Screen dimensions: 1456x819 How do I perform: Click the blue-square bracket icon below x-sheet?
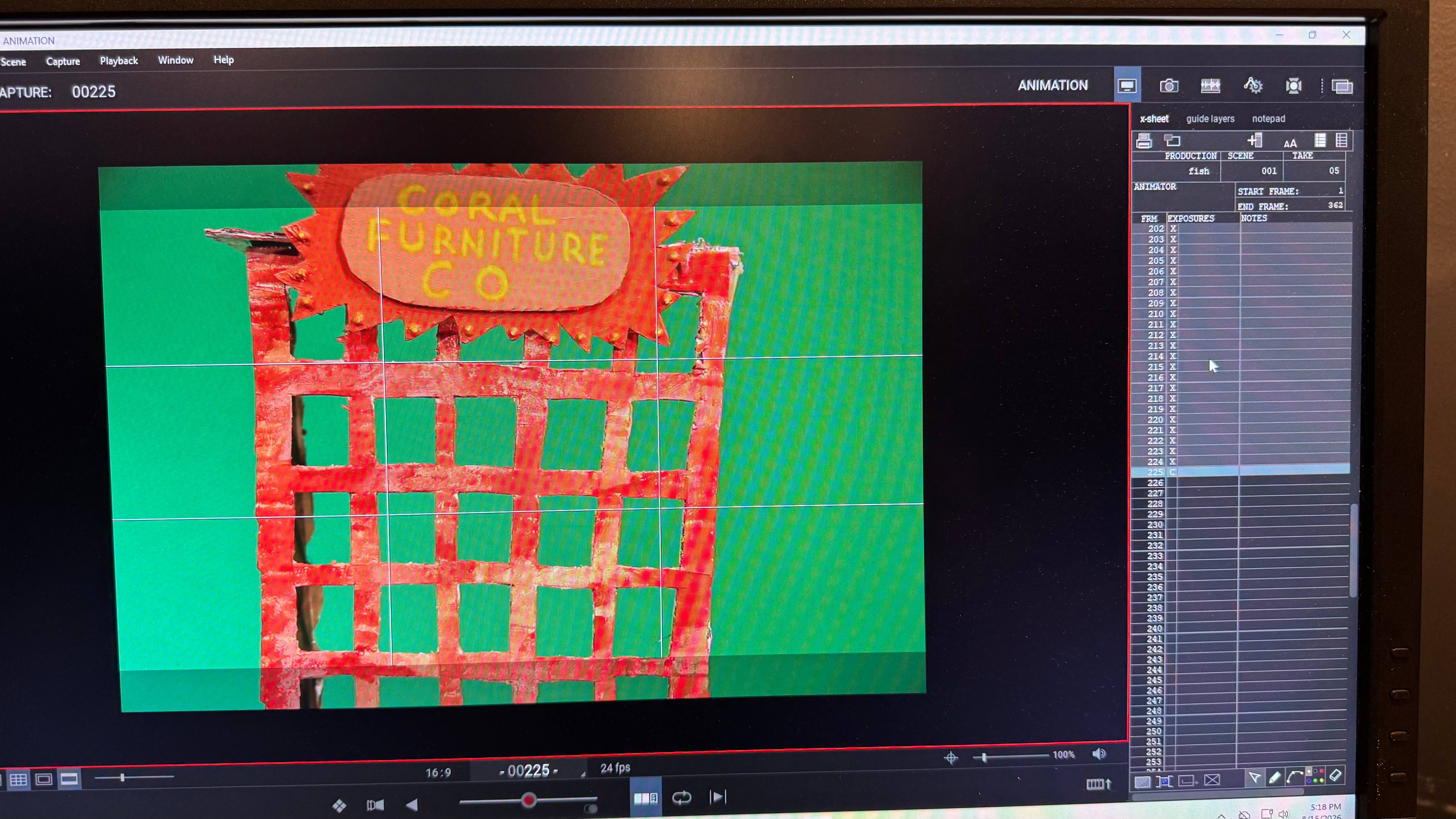(x=1164, y=782)
